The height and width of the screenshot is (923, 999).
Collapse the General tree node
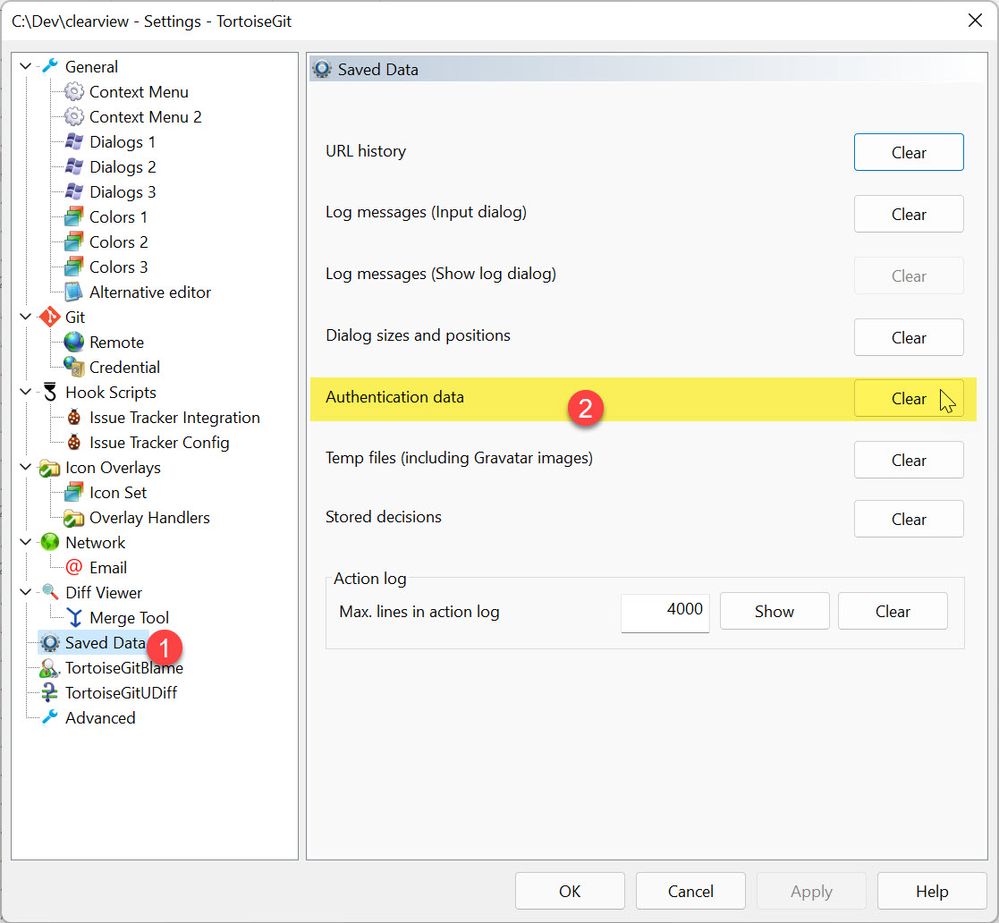[25, 66]
